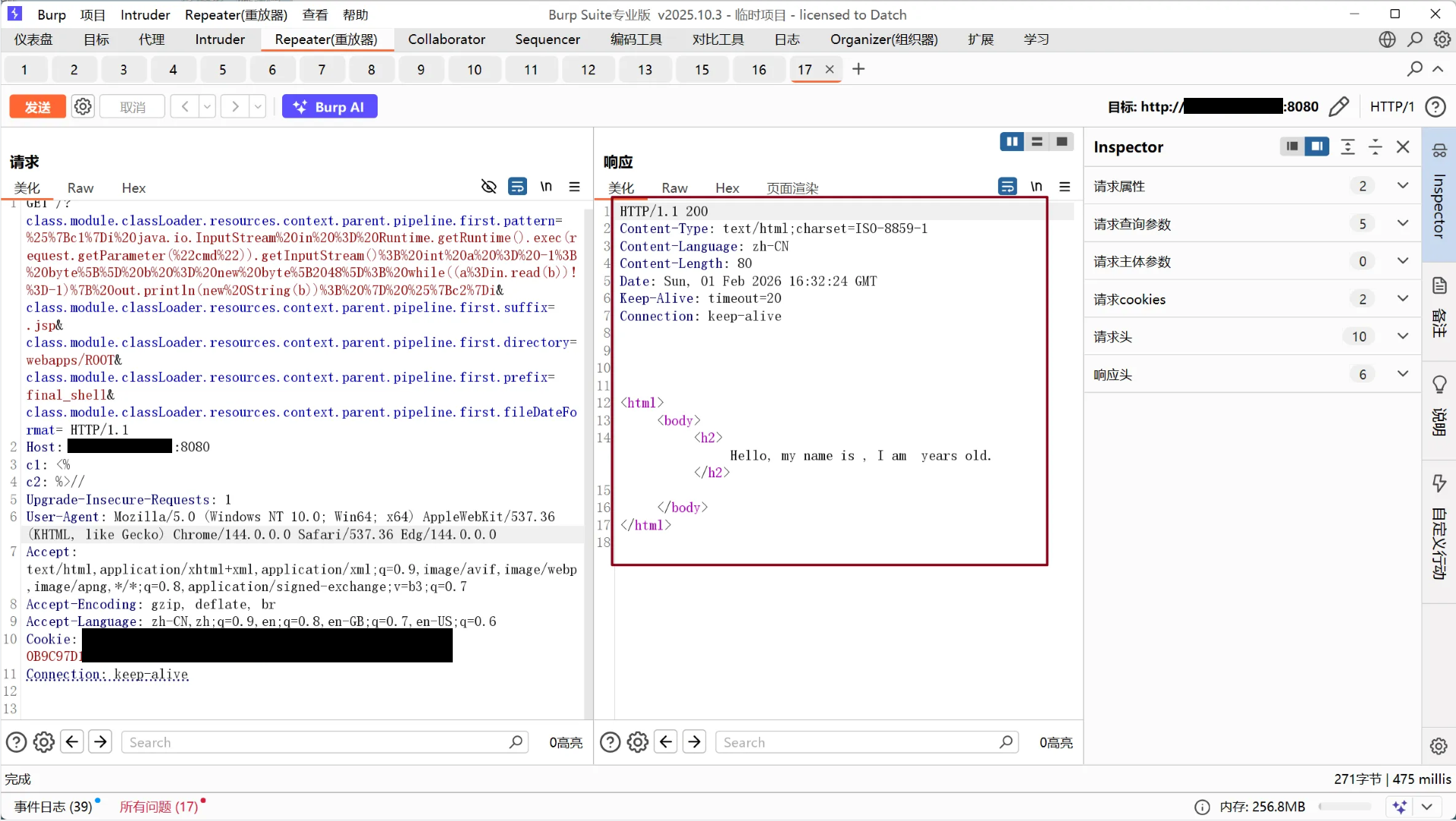Select combined tabbed layout view
Screen dimensions: 1456x821
[x=1062, y=142]
